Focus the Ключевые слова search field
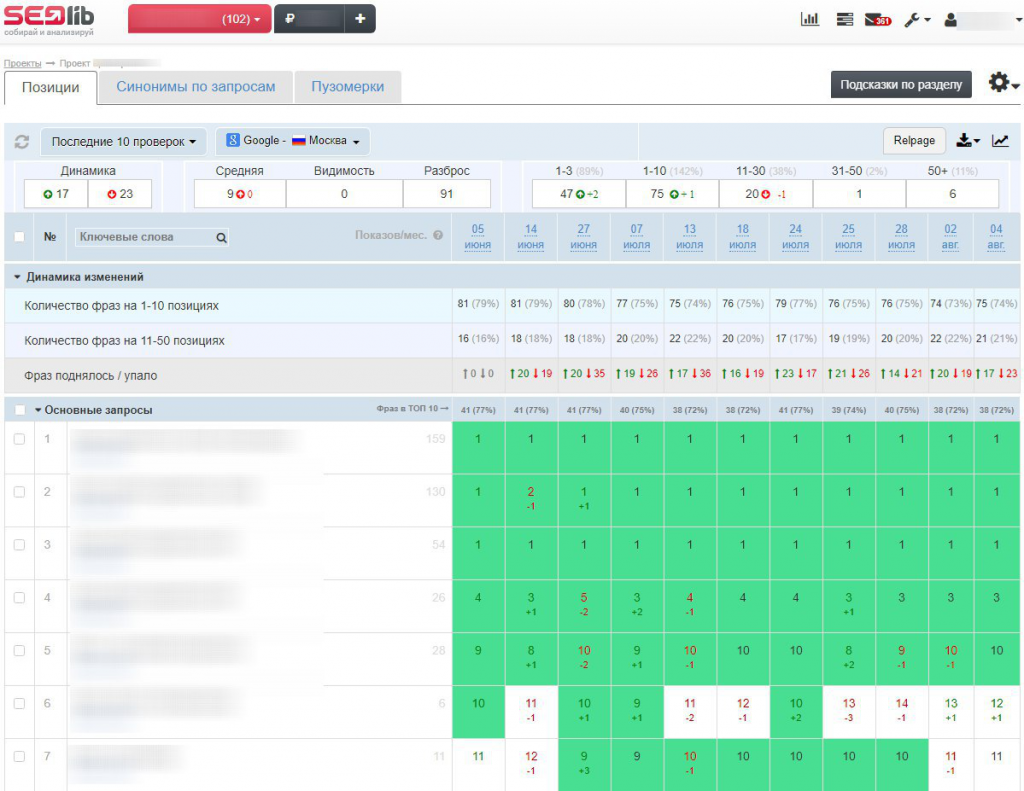Image resolution: width=1024 pixels, height=791 pixels. 153,237
